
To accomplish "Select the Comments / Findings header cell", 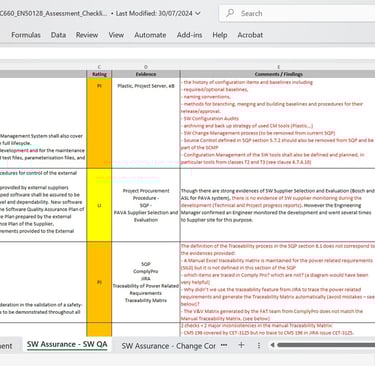I will tap(278, 74).
